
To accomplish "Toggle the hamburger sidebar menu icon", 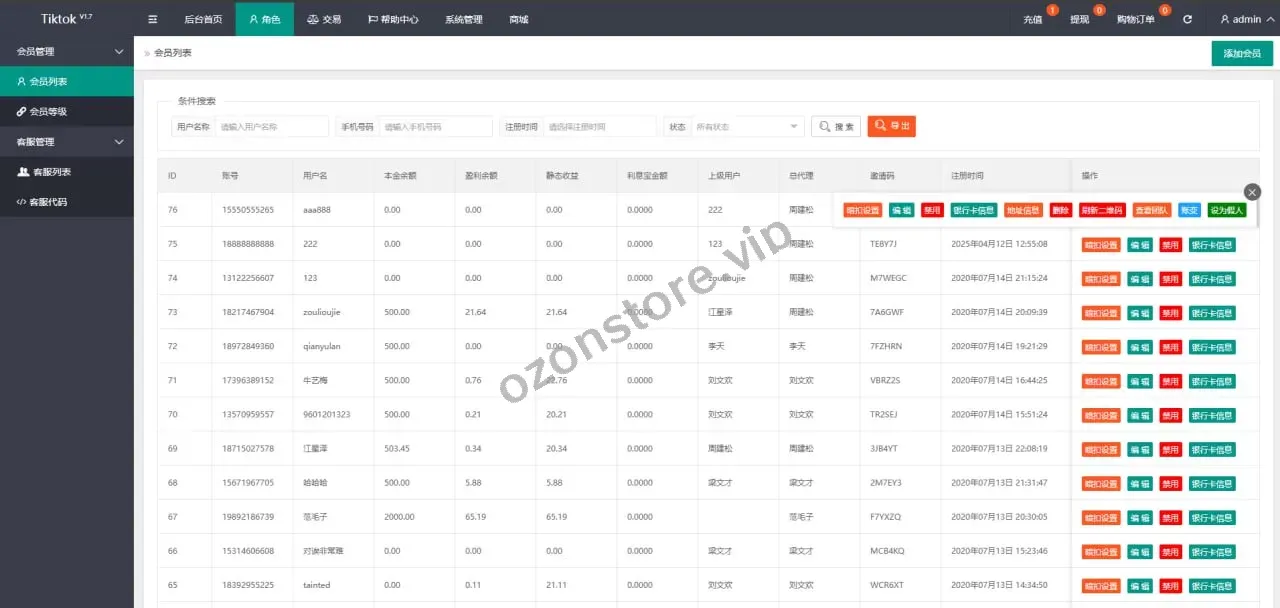I will (x=152, y=19).
